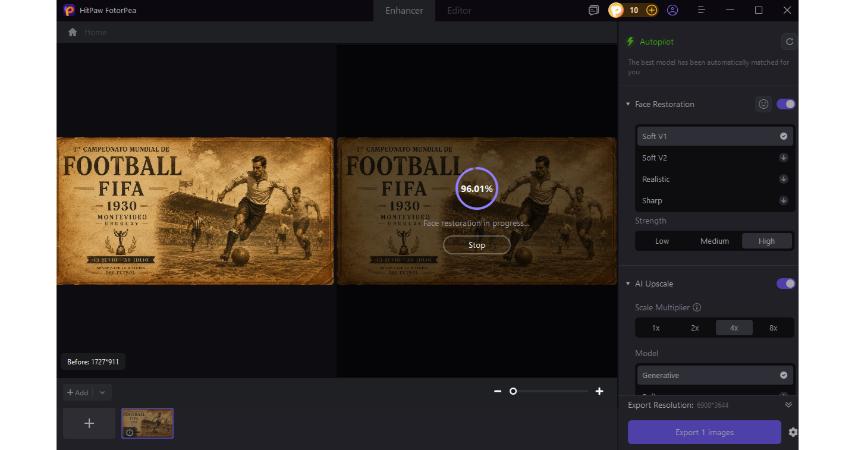The image size is (855, 450).
Task: Zoom in preview with plus icon
Action: click(x=599, y=391)
